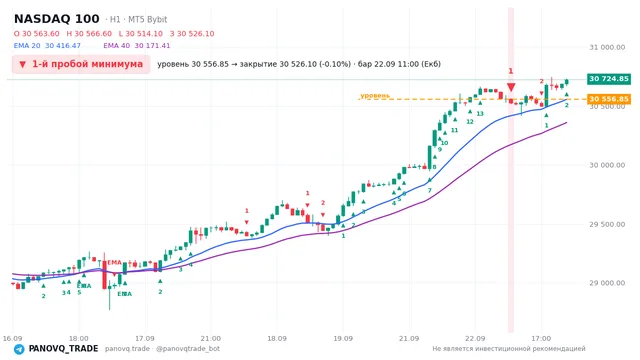
Task: Select the '1-й пробой минимума' badge
Action: coord(81,64)
